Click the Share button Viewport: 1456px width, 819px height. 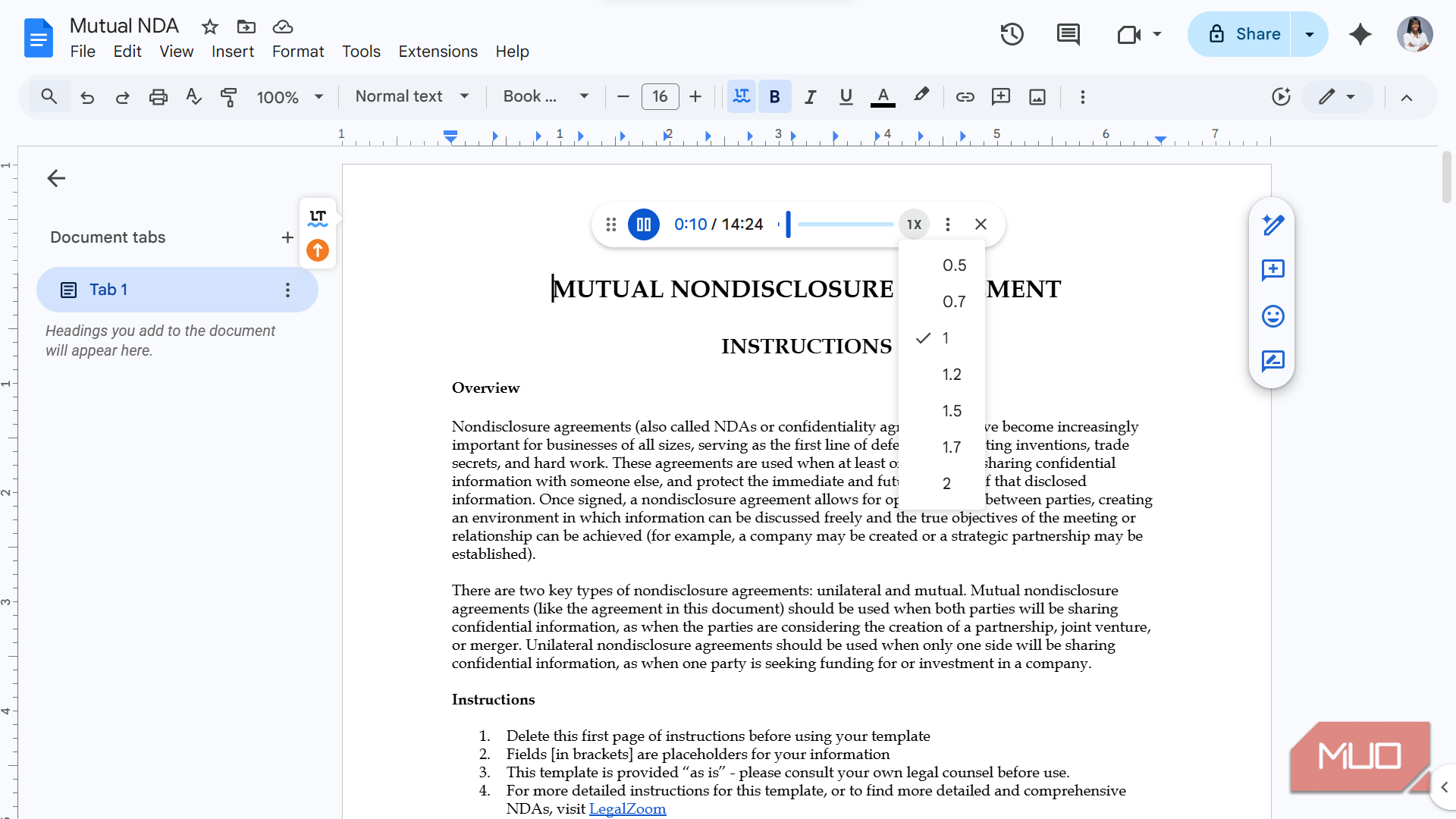pyautogui.click(x=1239, y=34)
